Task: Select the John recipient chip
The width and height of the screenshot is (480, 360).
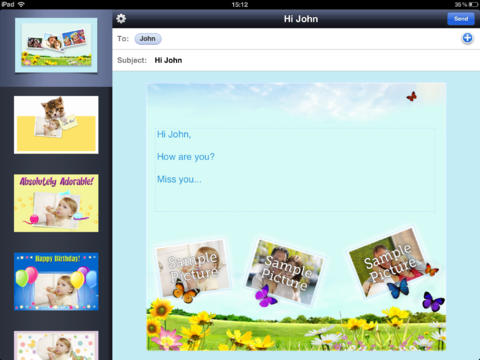Action: coord(148,39)
